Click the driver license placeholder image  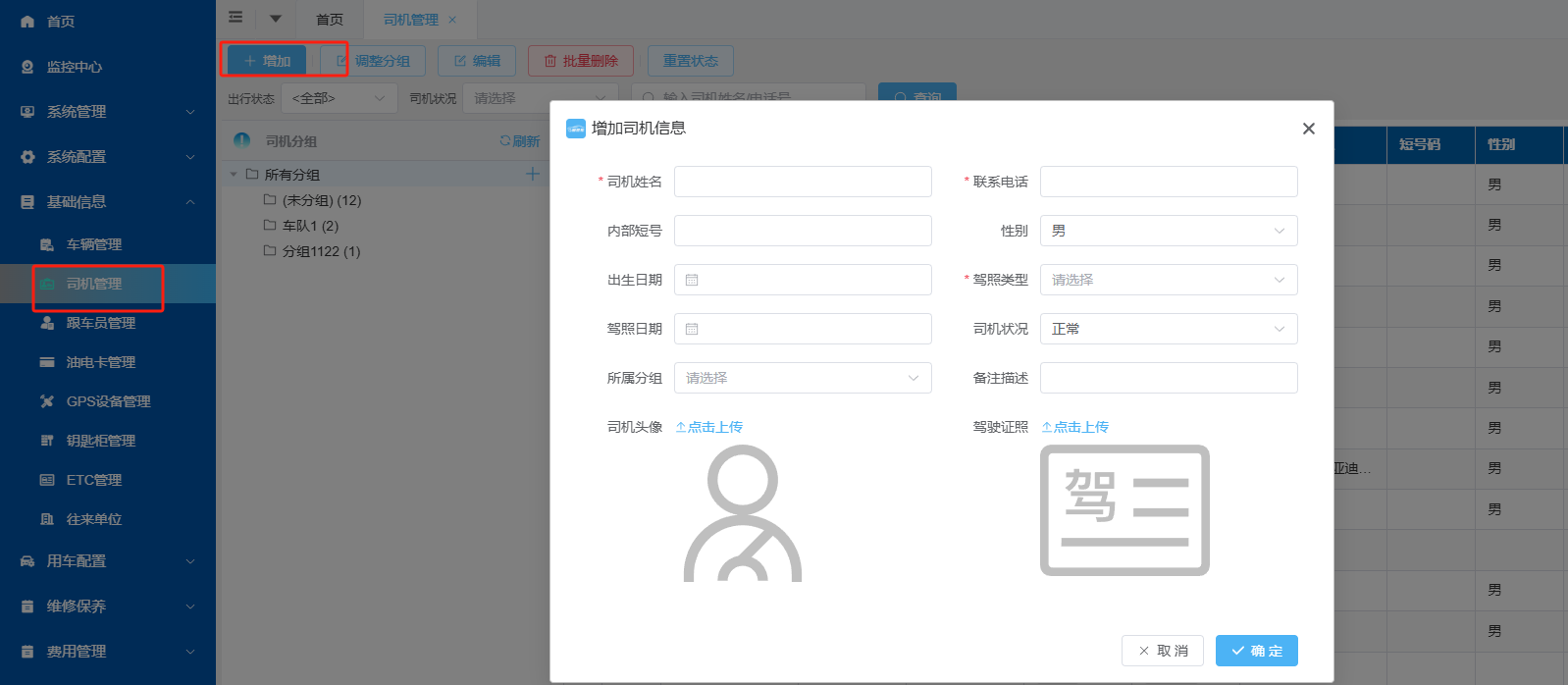pos(1124,510)
